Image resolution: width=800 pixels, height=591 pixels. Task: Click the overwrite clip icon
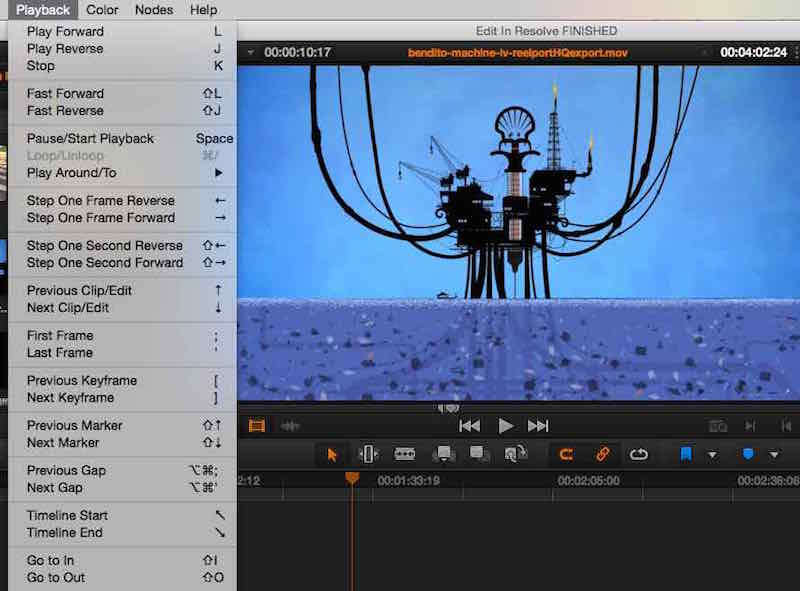tap(480, 454)
